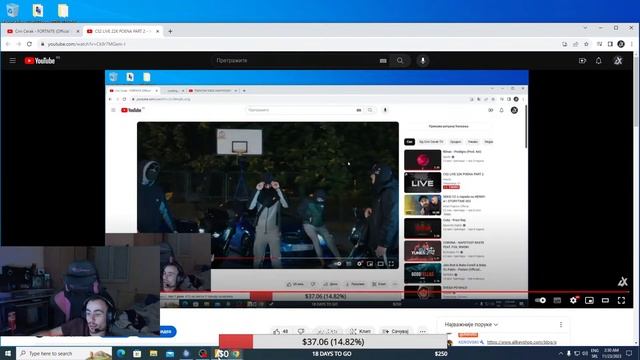This screenshot has height=360, width=640.
Task: Open the Chrome three-dot menu
Action: (631, 44)
